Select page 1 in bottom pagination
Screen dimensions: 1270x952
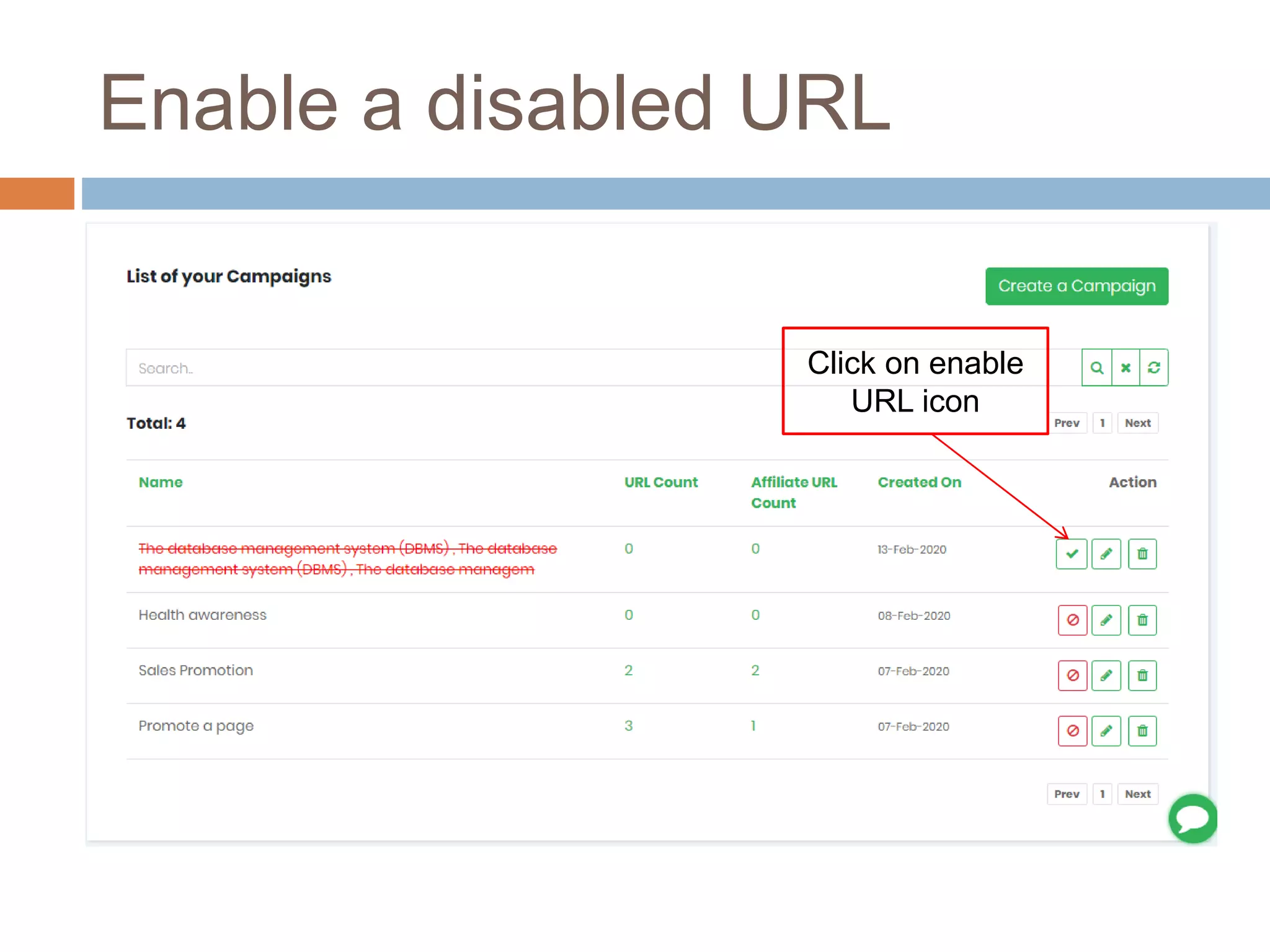tap(1102, 794)
